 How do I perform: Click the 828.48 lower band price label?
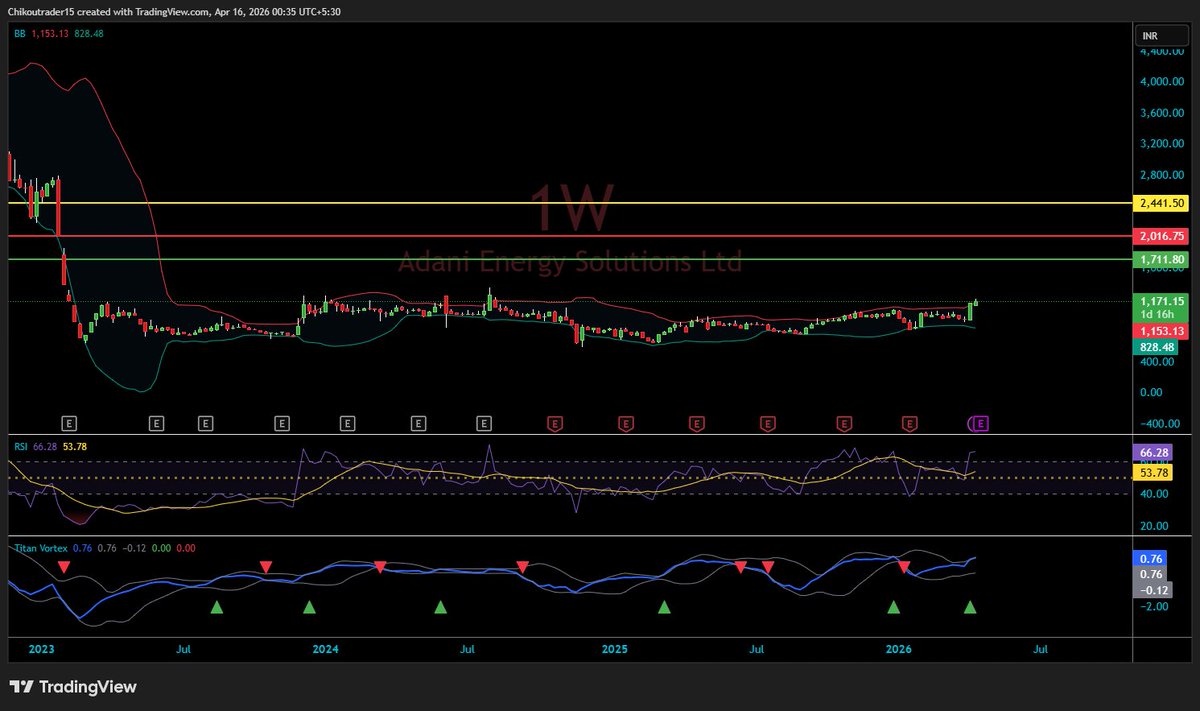[x=1155, y=346]
